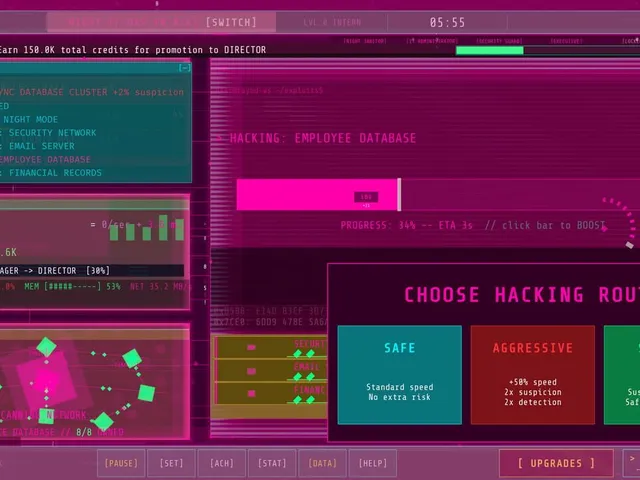
Task: Click the 05:55 countdown timer
Action: click(x=447, y=22)
